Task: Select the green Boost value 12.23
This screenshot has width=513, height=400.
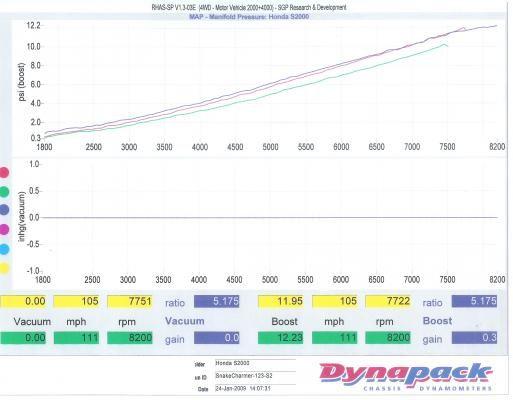Action: pos(281,338)
